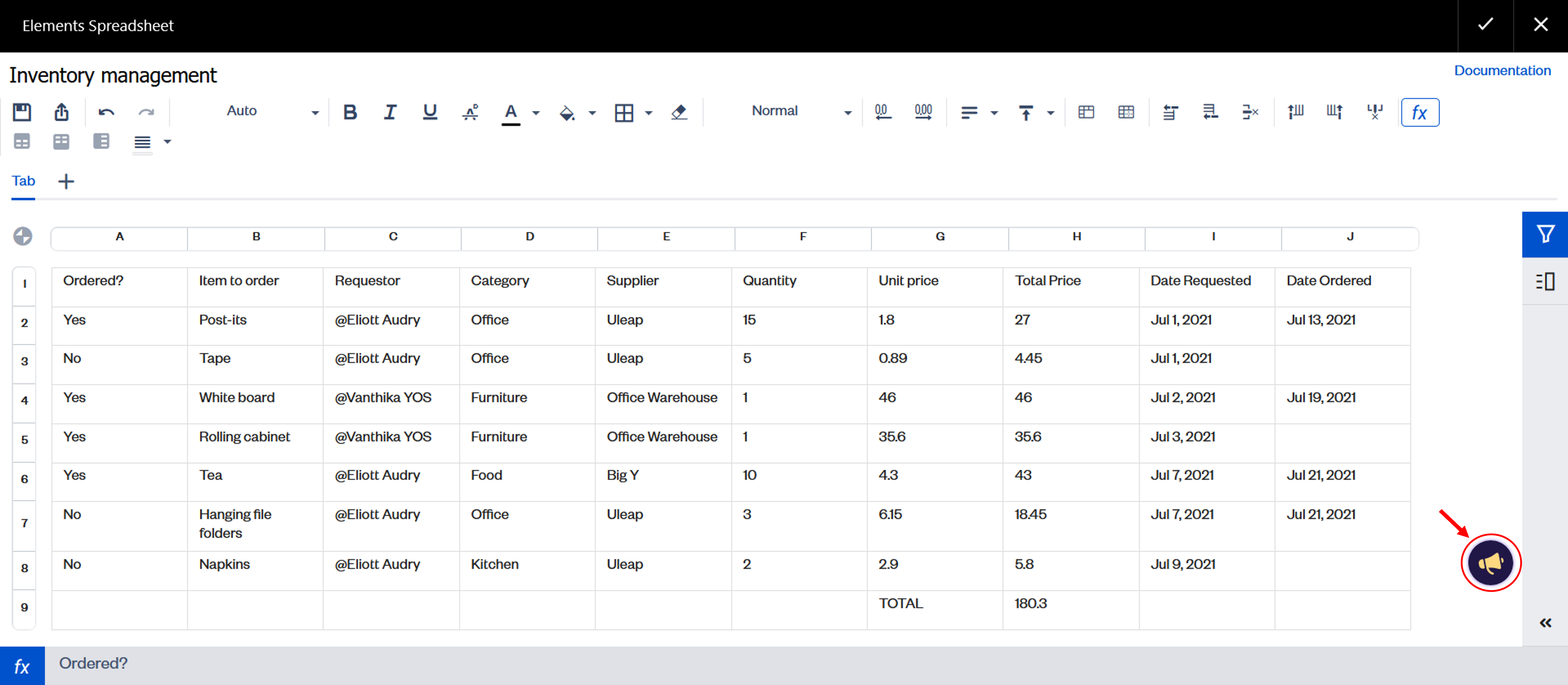
Task: Click the Save floppy disk icon
Action: tap(22, 112)
